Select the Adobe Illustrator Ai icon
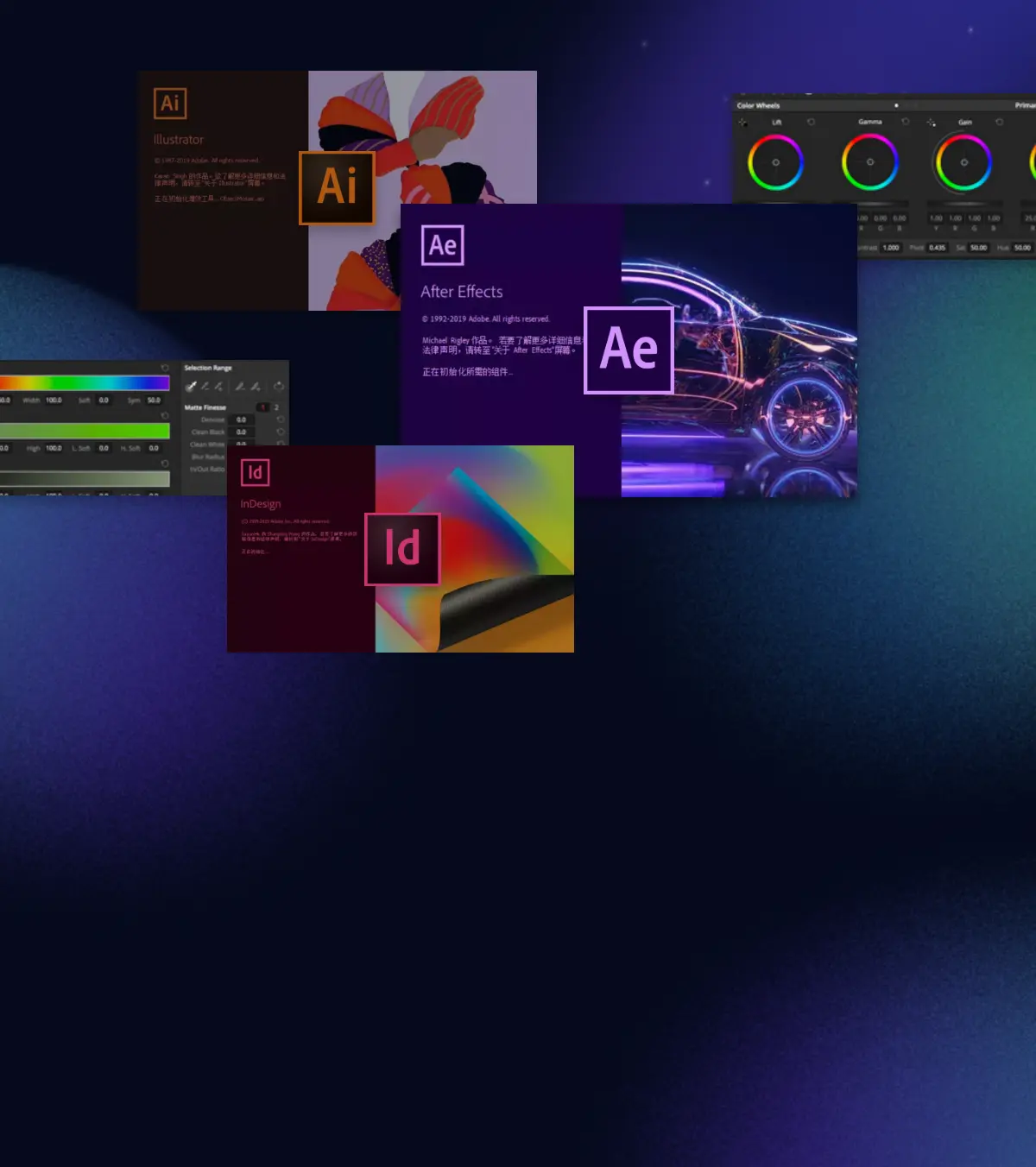The image size is (1036, 1167). pos(337,186)
